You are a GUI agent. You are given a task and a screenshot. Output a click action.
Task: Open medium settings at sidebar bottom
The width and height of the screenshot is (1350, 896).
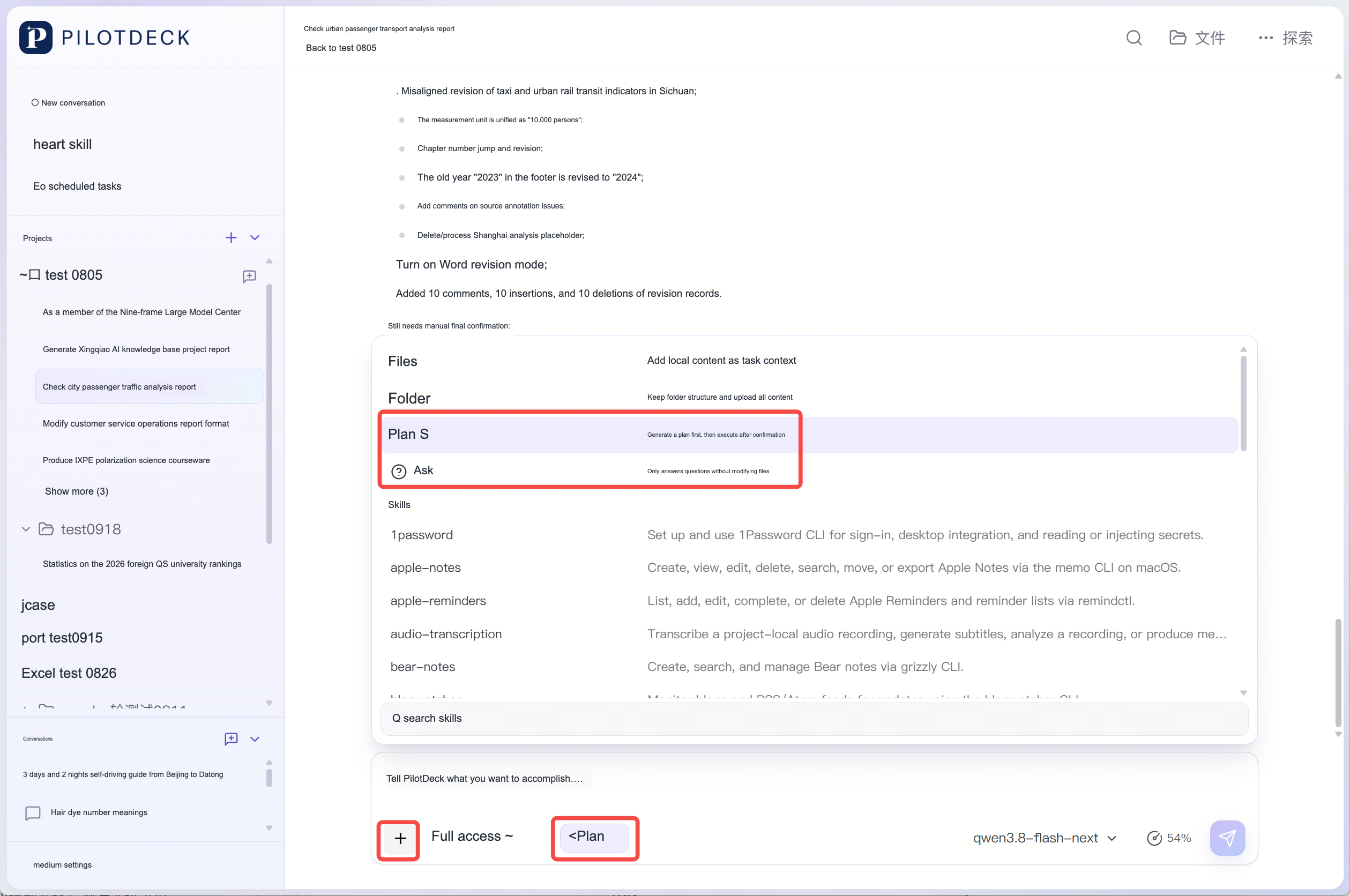tap(62, 865)
